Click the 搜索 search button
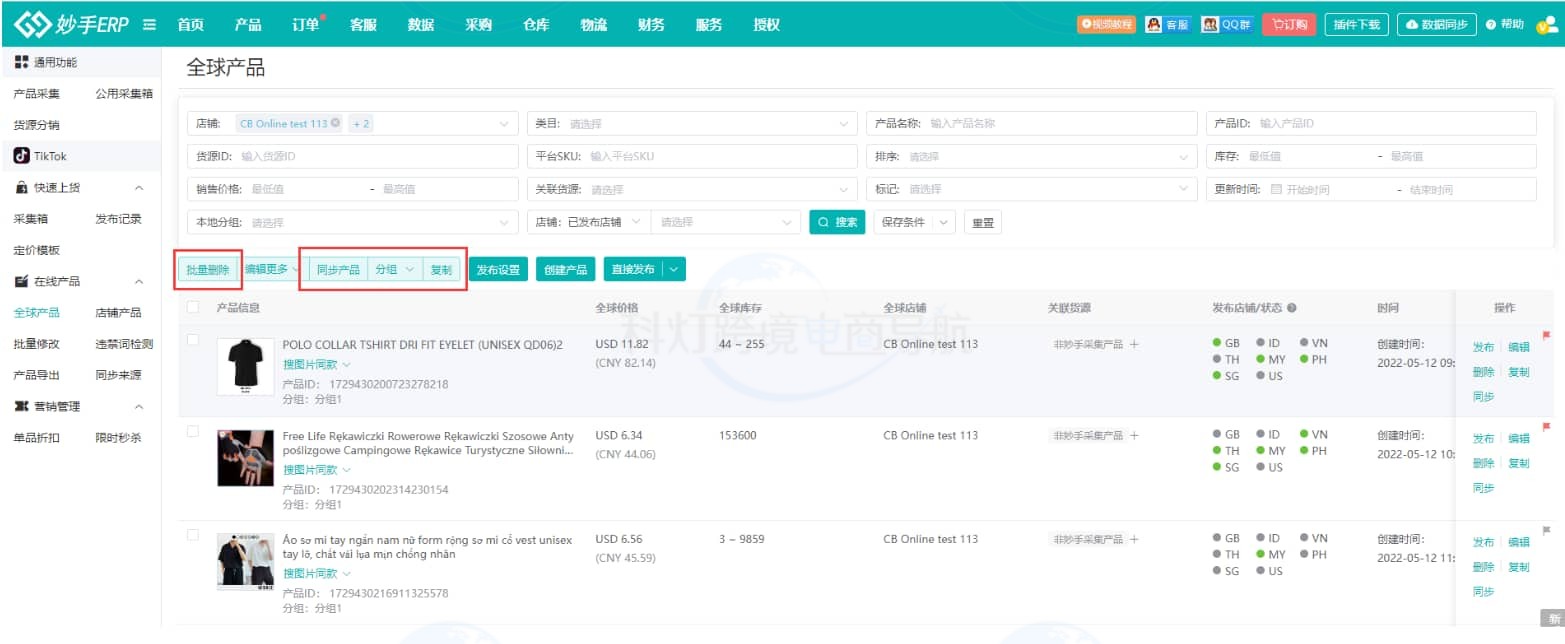The height and width of the screenshot is (644, 1565). 837,222
